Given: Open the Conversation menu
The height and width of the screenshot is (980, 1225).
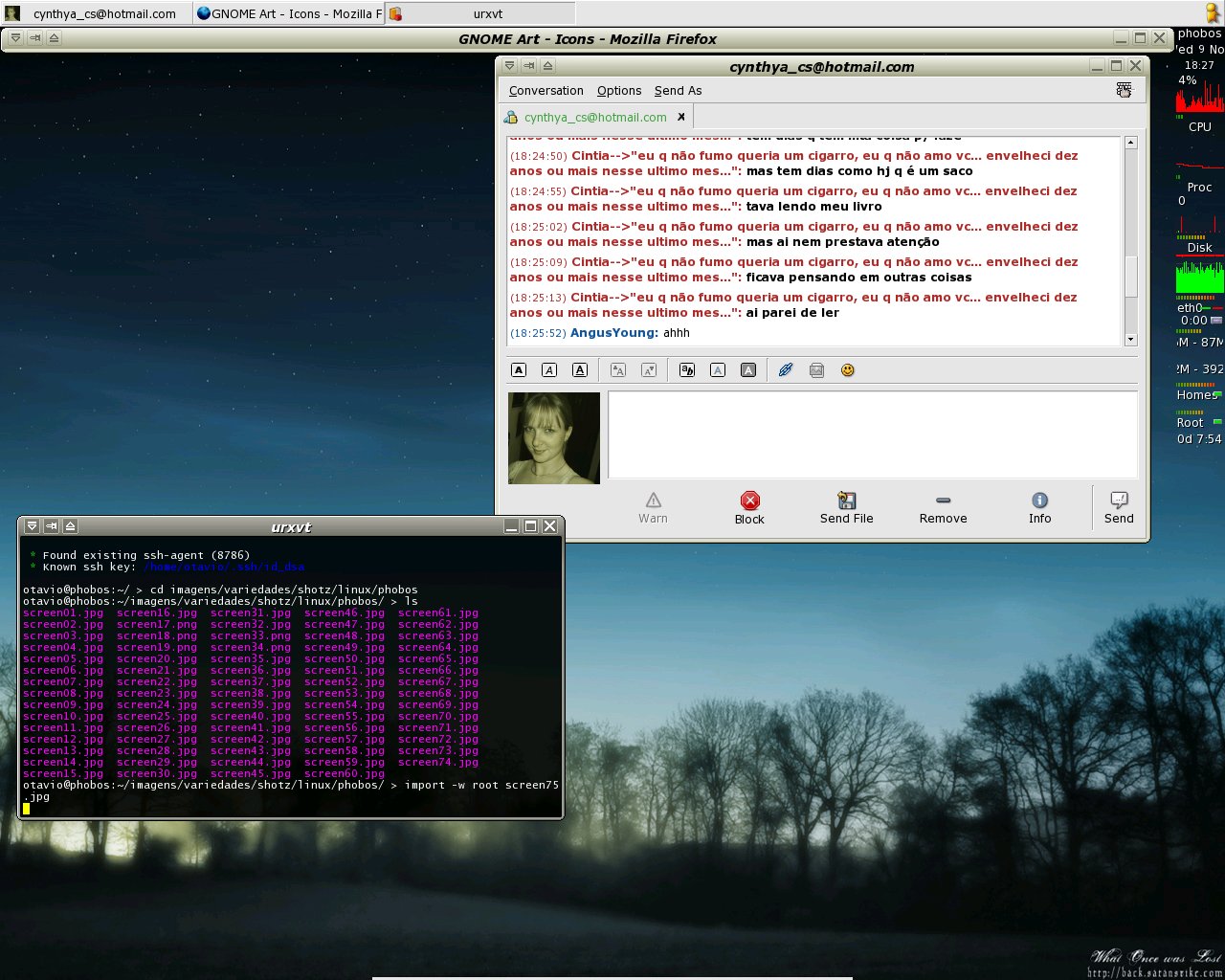Looking at the screenshot, I should point(546,91).
